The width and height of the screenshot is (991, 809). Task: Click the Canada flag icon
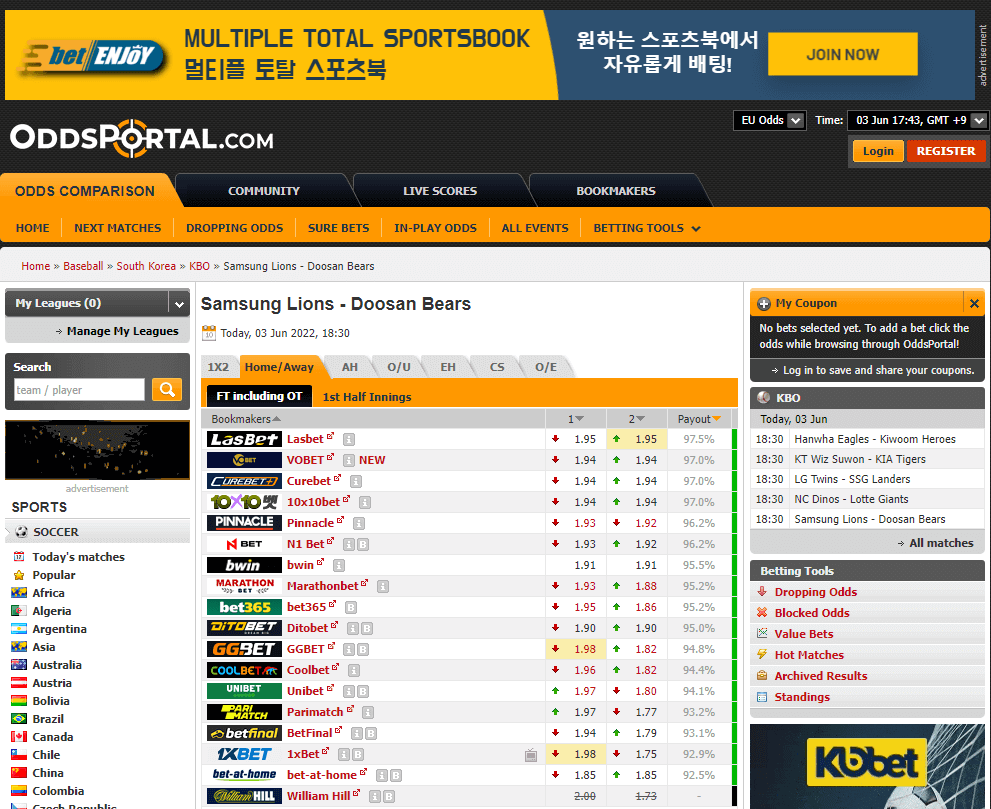click(19, 737)
